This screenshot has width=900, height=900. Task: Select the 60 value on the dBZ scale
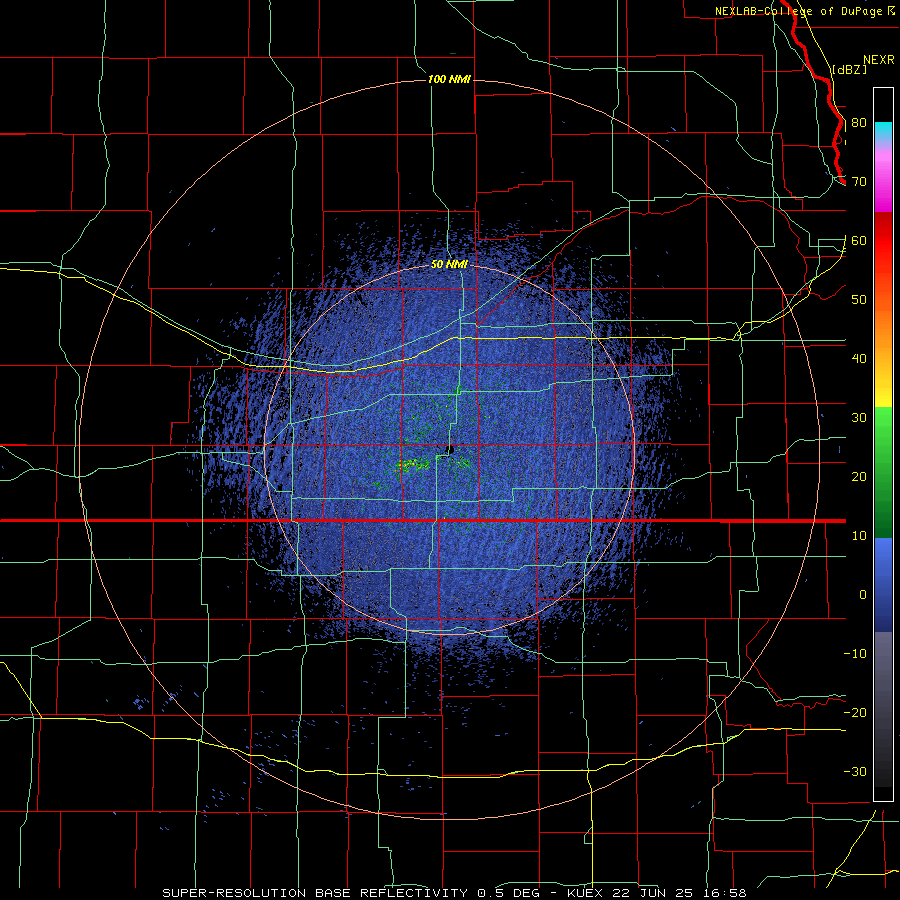pyautogui.click(x=859, y=241)
